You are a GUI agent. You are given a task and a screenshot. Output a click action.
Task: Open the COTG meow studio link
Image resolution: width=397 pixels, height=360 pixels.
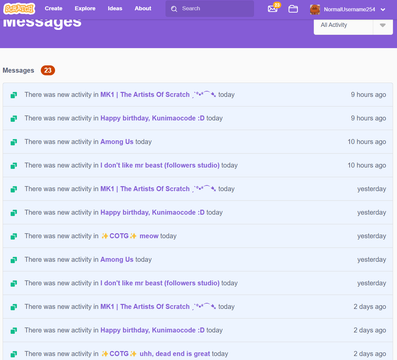tap(130, 236)
